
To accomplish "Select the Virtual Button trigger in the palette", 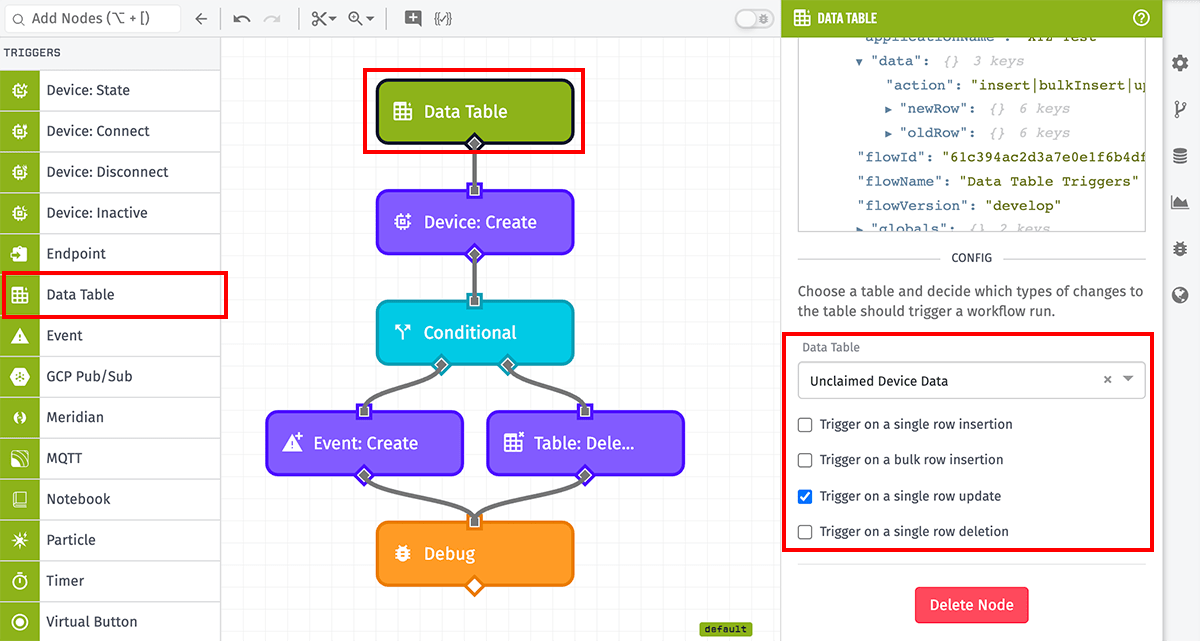I will point(110,622).
